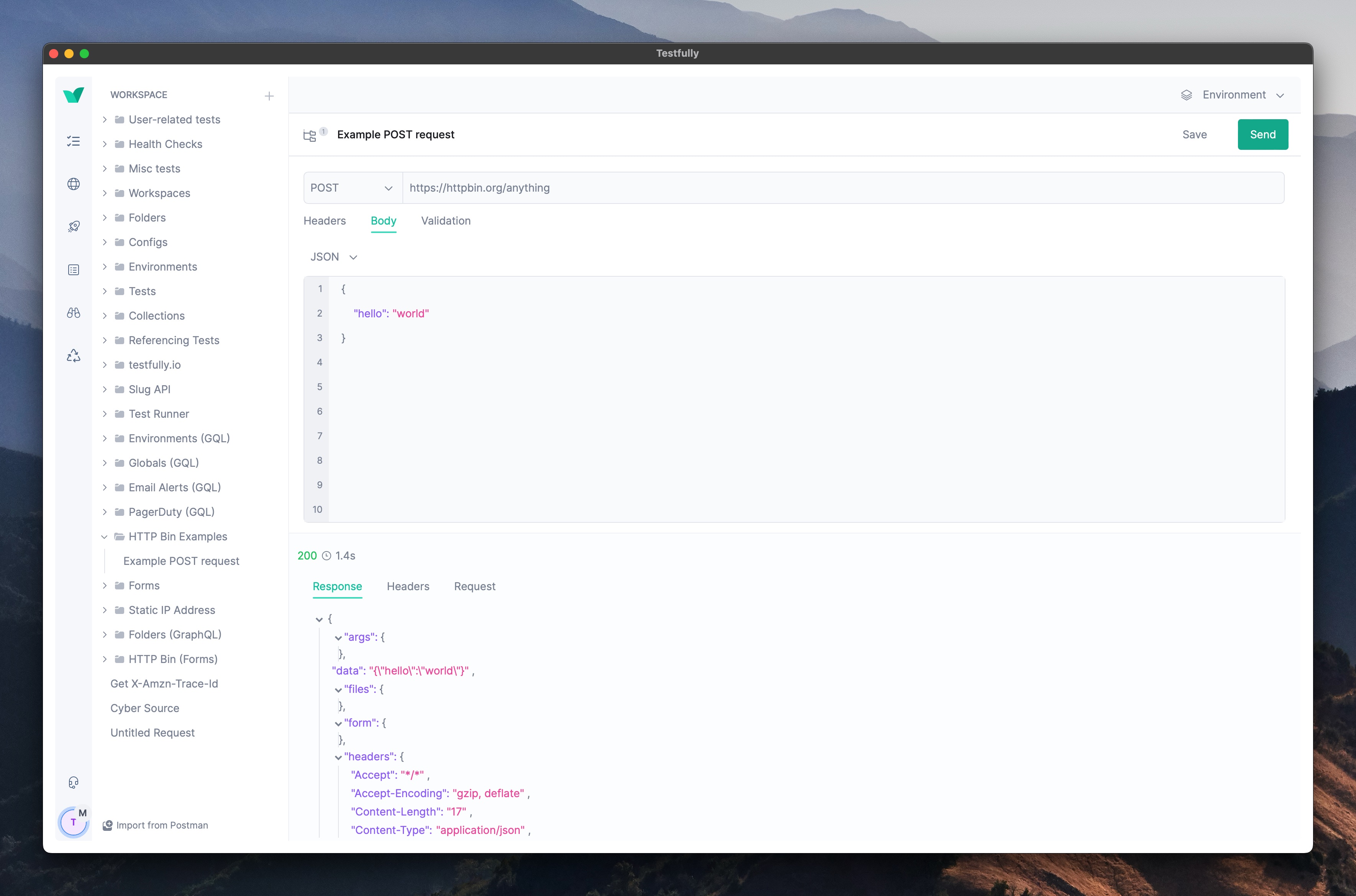Open the user avatar menu
This screenshot has width=1356, height=896.
point(74,822)
